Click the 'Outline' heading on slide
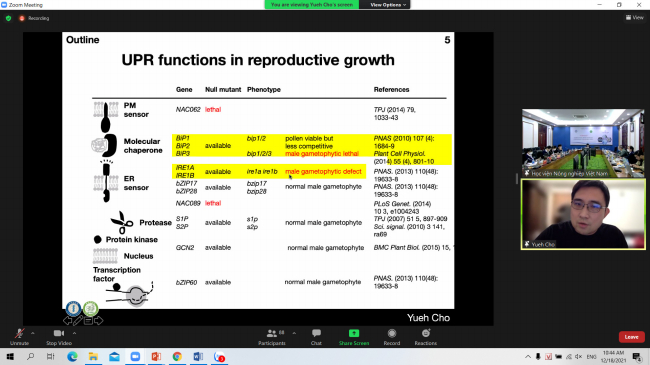Image resolution: width=650 pixels, height=365 pixels. [x=82, y=40]
